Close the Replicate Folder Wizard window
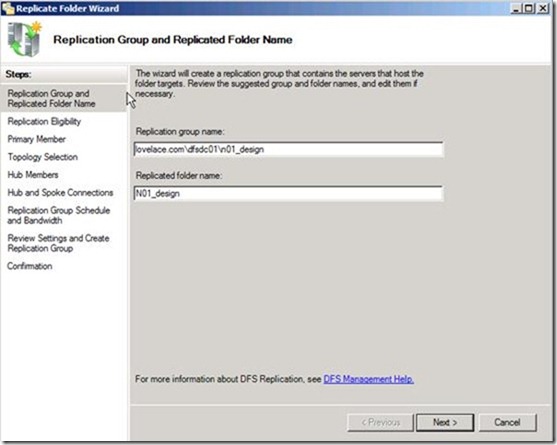The height and width of the screenshot is (445, 557). point(542,8)
